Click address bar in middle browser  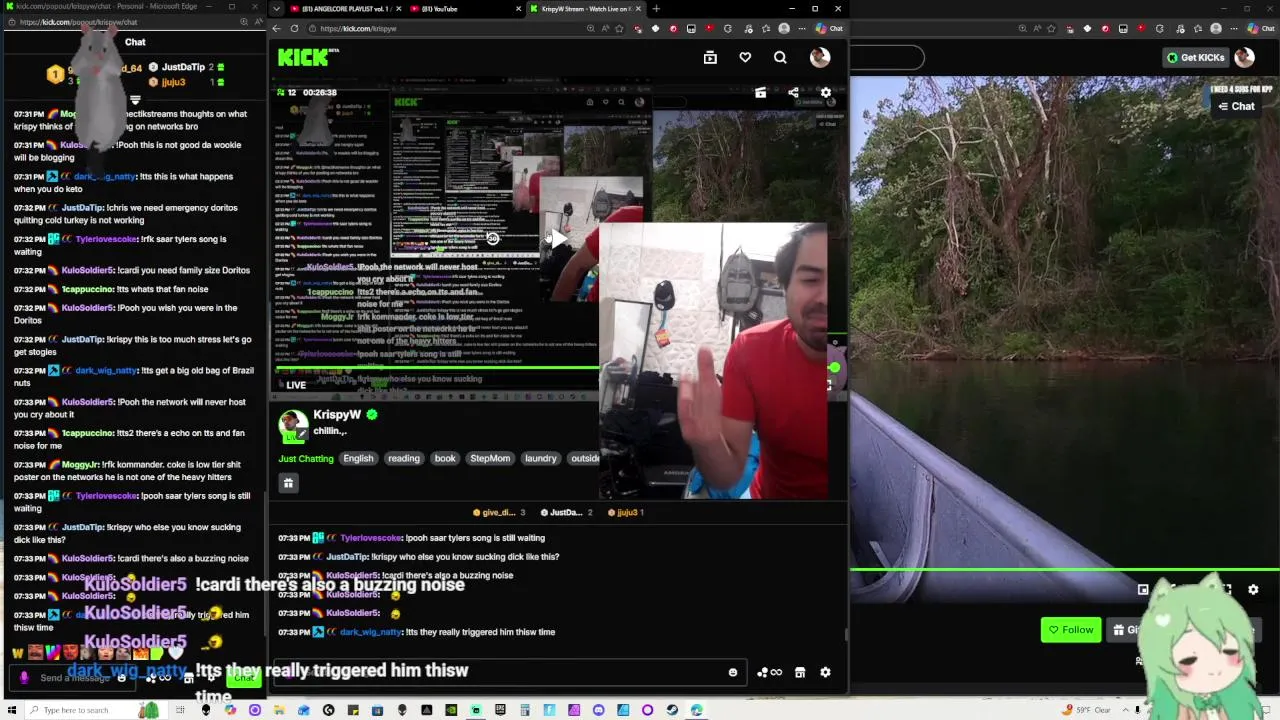point(450,28)
